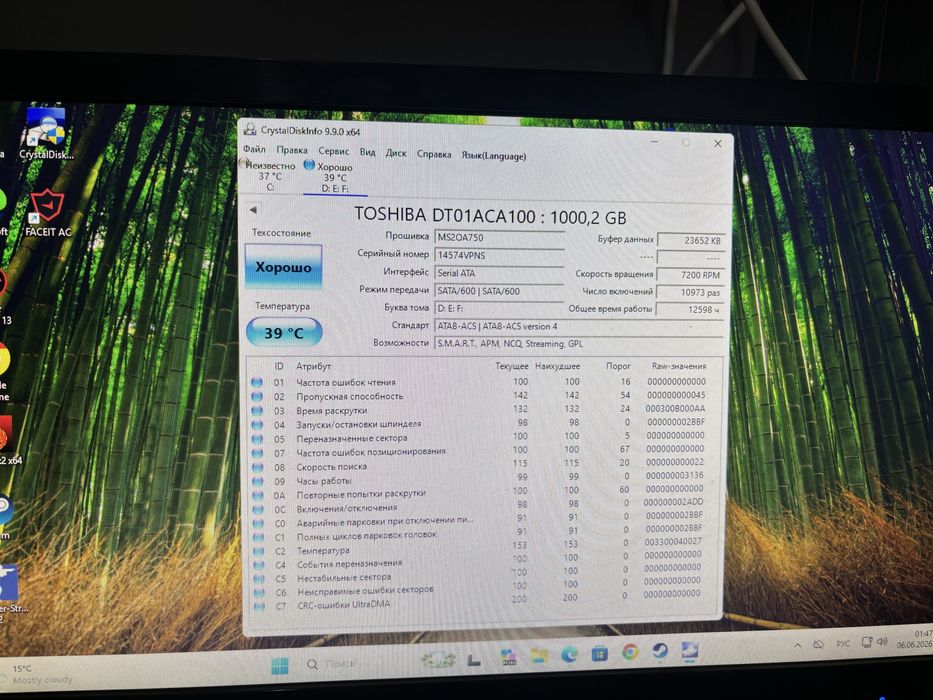Click status icon for 0A Повторные попытки раскрутки
Viewport: 933px width, 700px height.
[x=258, y=495]
